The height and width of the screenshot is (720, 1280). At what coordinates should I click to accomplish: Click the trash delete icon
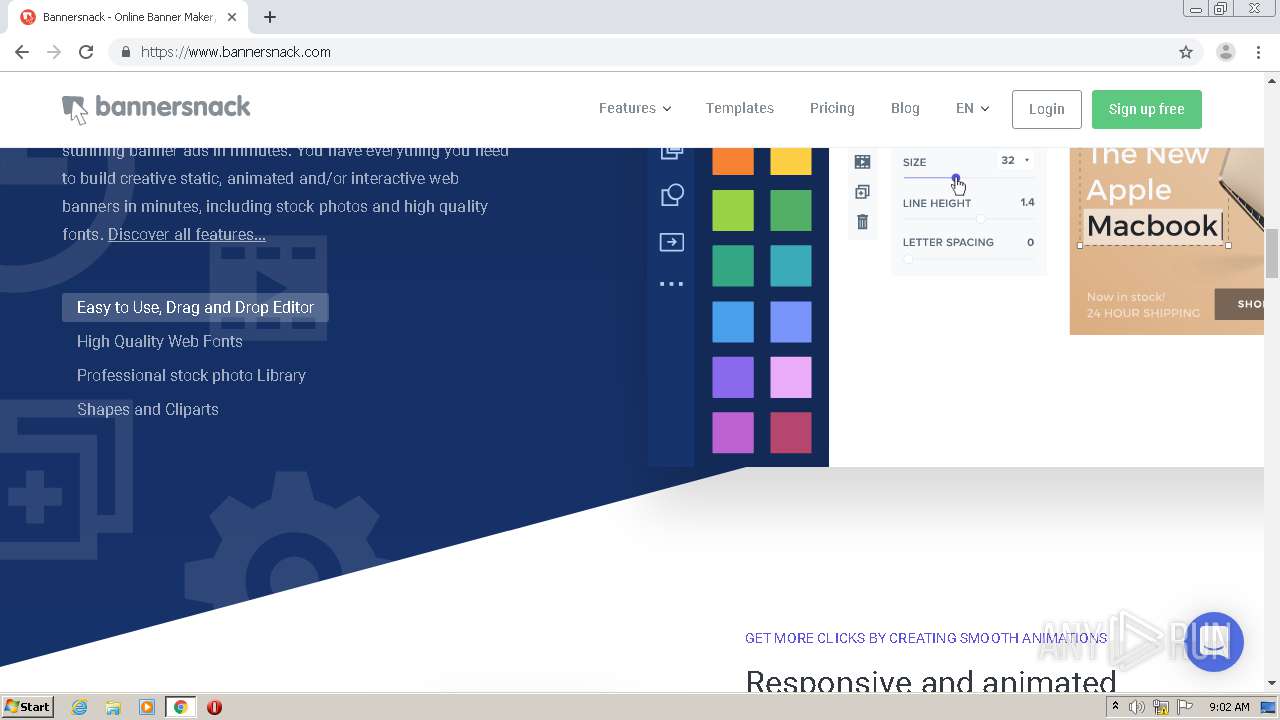[x=862, y=222]
